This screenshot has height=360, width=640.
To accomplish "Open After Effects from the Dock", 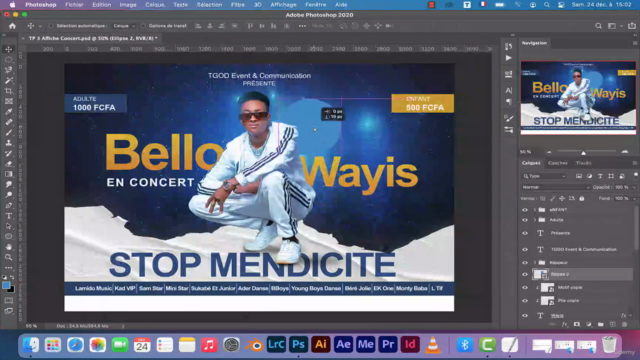I will pos(343,345).
